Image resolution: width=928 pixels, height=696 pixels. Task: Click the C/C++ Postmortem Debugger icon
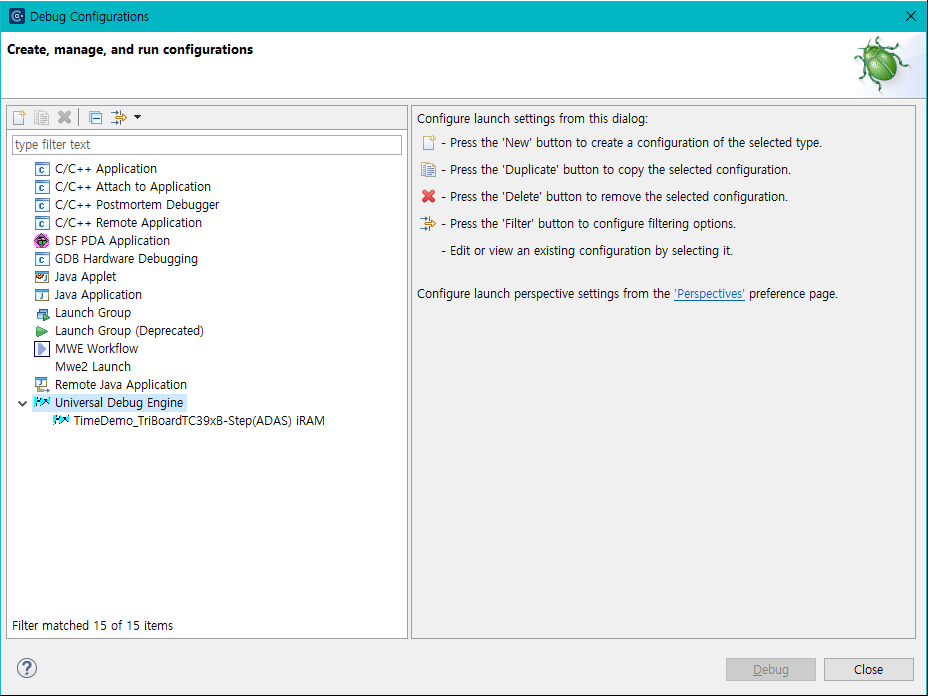[x=41, y=205]
